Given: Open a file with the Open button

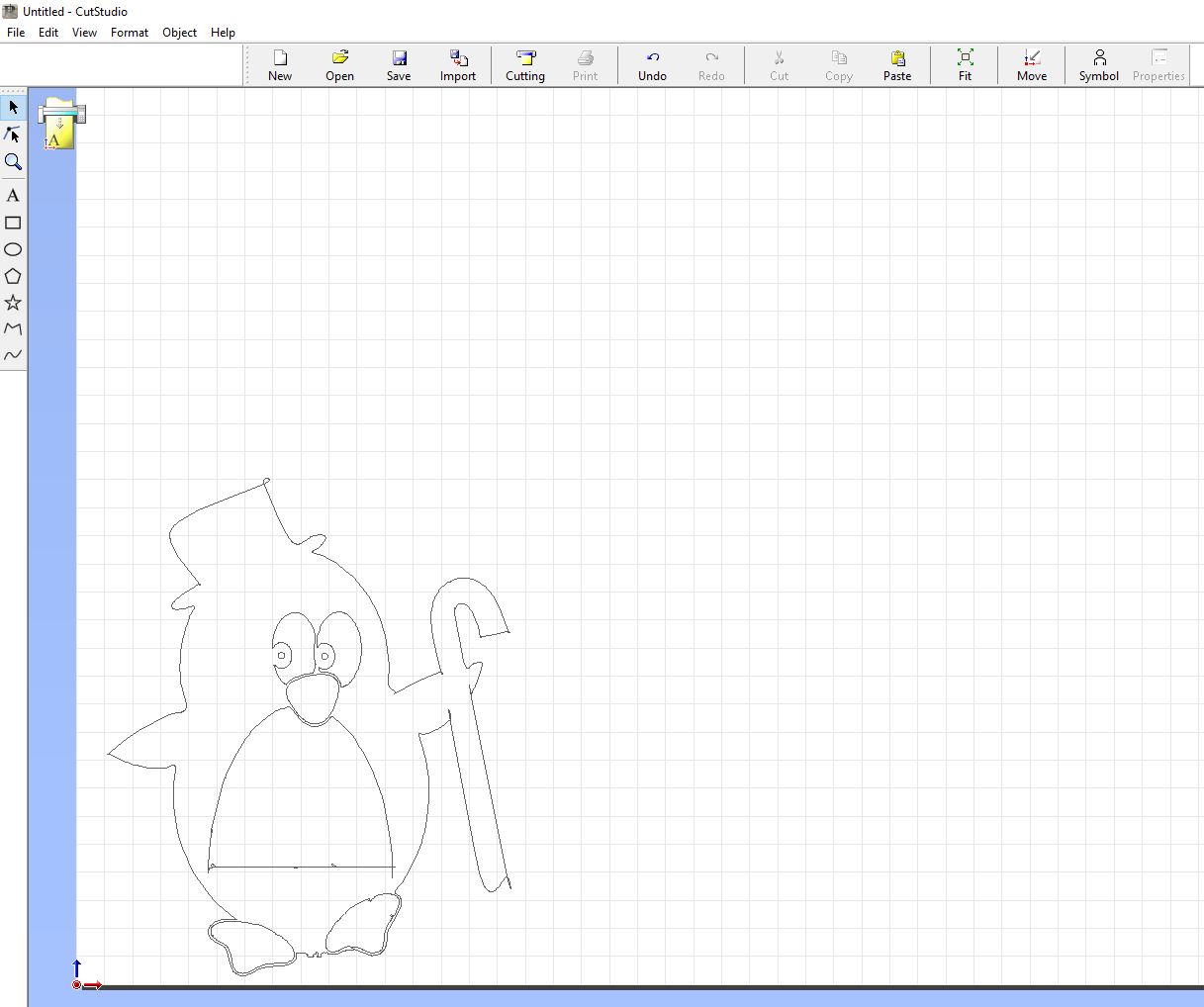Looking at the screenshot, I should tap(339, 65).
